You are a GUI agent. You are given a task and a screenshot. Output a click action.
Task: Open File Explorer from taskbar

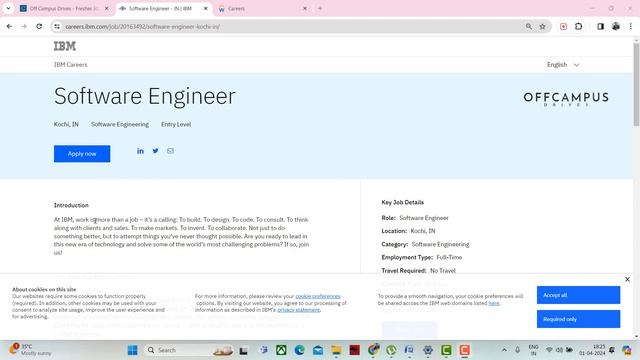click(x=336, y=350)
